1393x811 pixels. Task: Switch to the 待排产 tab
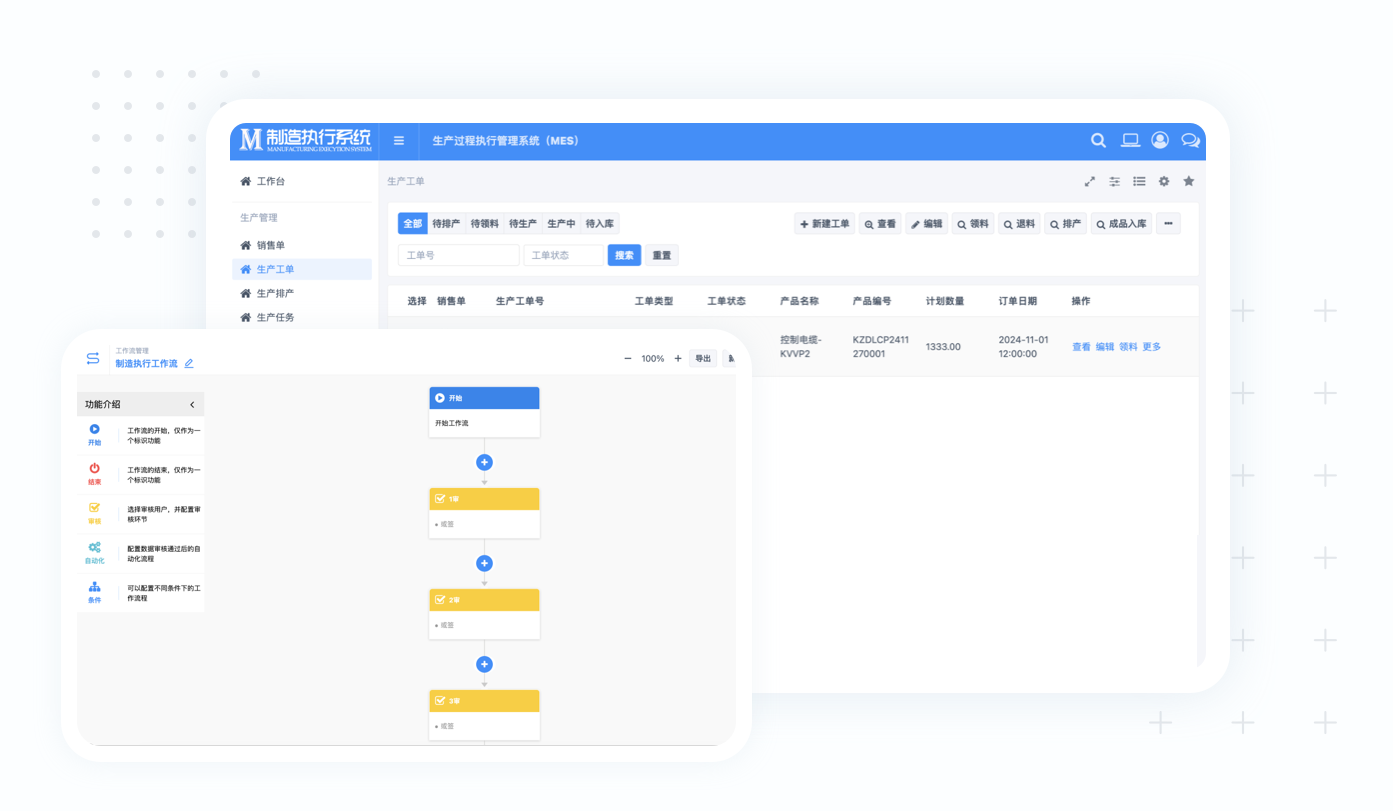coord(446,224)
